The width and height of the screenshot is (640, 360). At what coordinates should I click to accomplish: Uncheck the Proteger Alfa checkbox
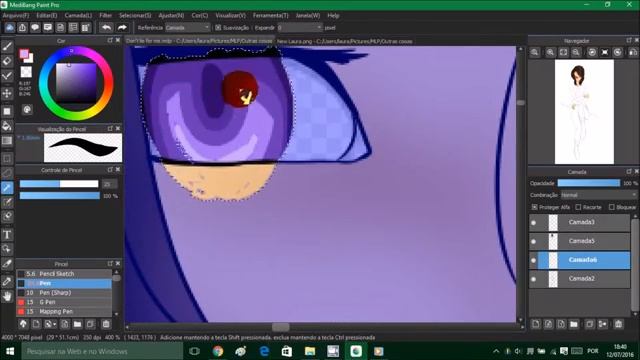tap(534, 207)
